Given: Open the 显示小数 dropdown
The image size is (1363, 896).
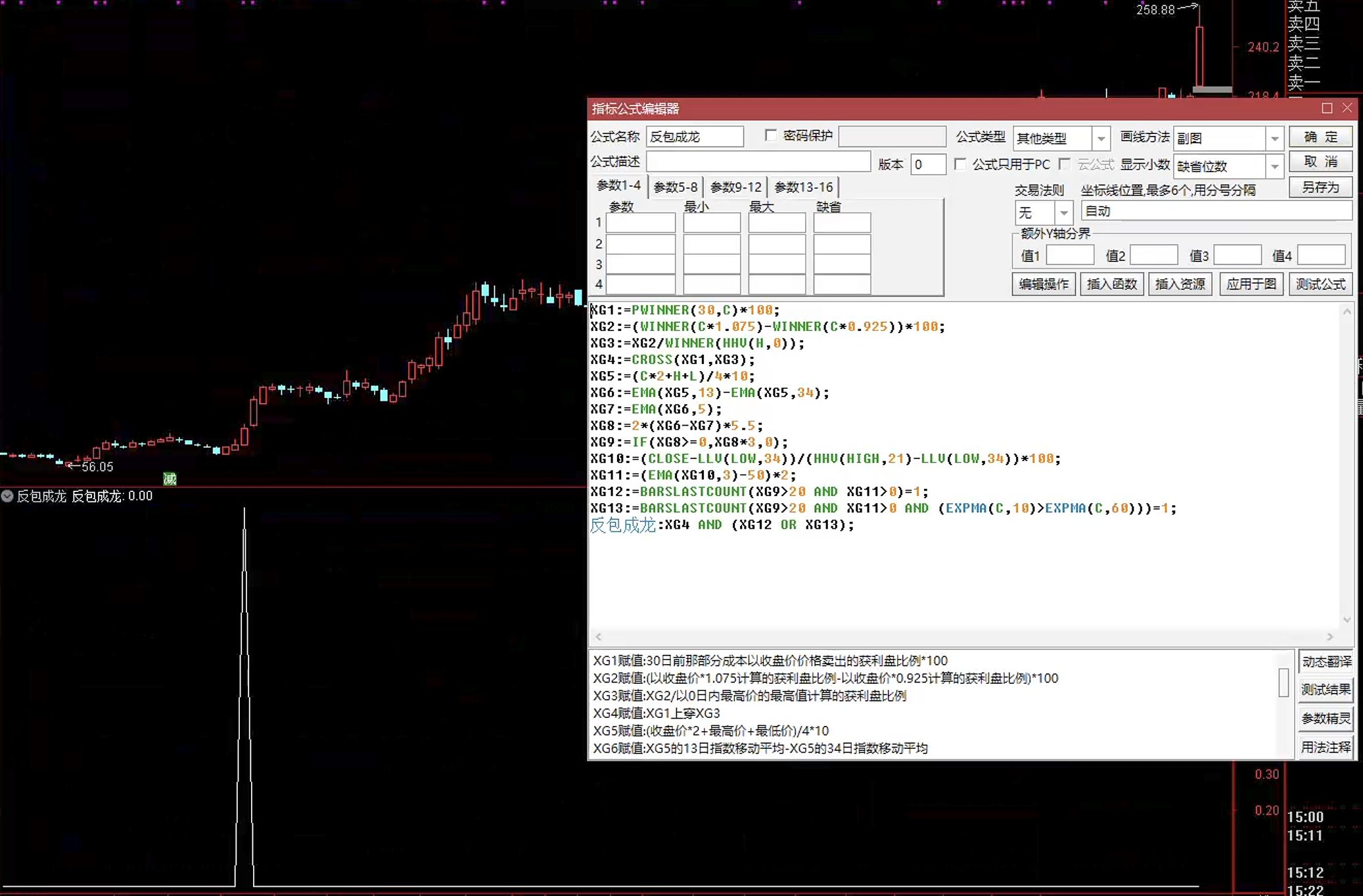Looking at the screenshot, I should tap(1275, 166).
